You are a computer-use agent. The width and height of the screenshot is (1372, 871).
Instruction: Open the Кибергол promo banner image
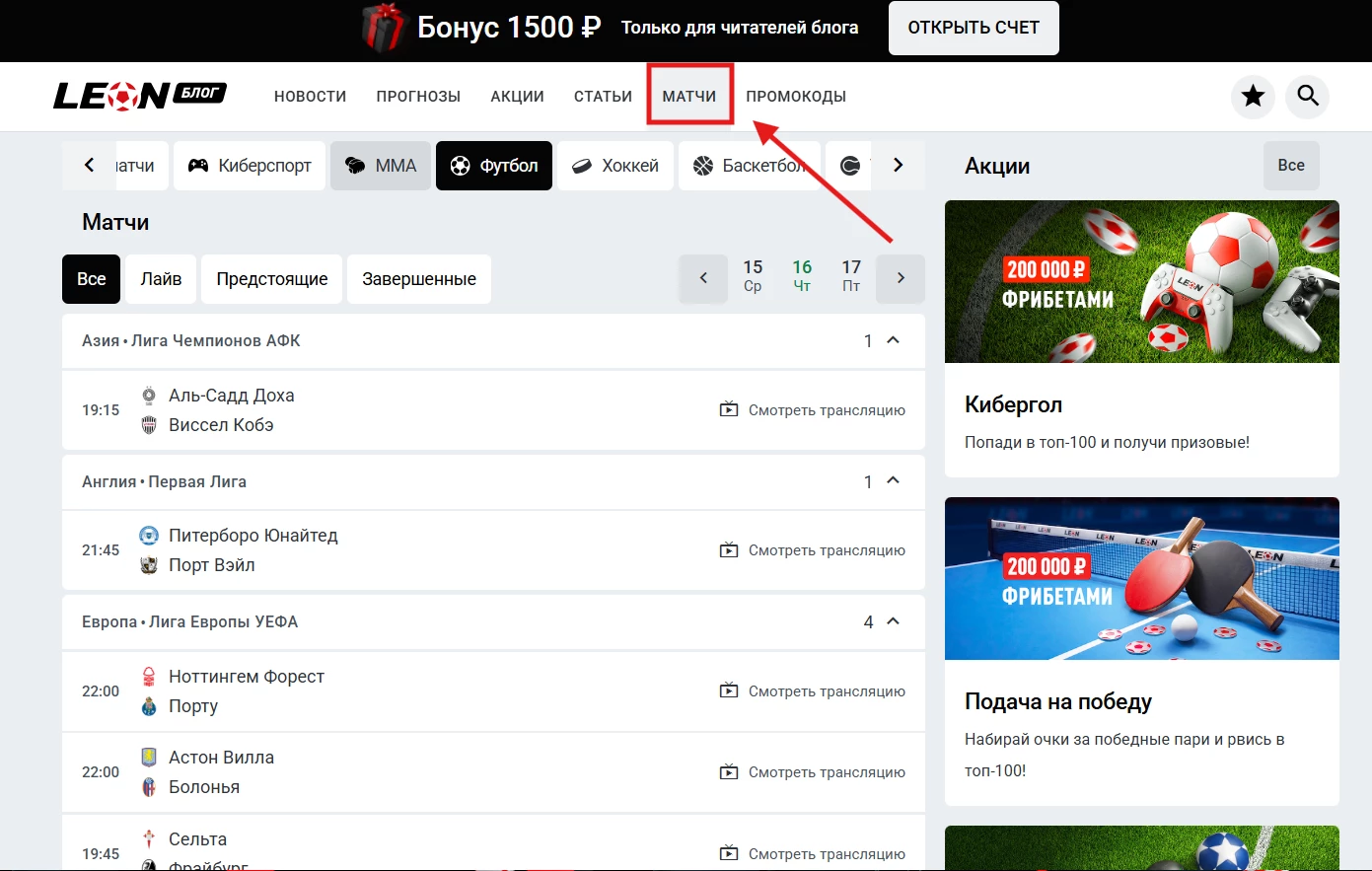[1141, 282]
